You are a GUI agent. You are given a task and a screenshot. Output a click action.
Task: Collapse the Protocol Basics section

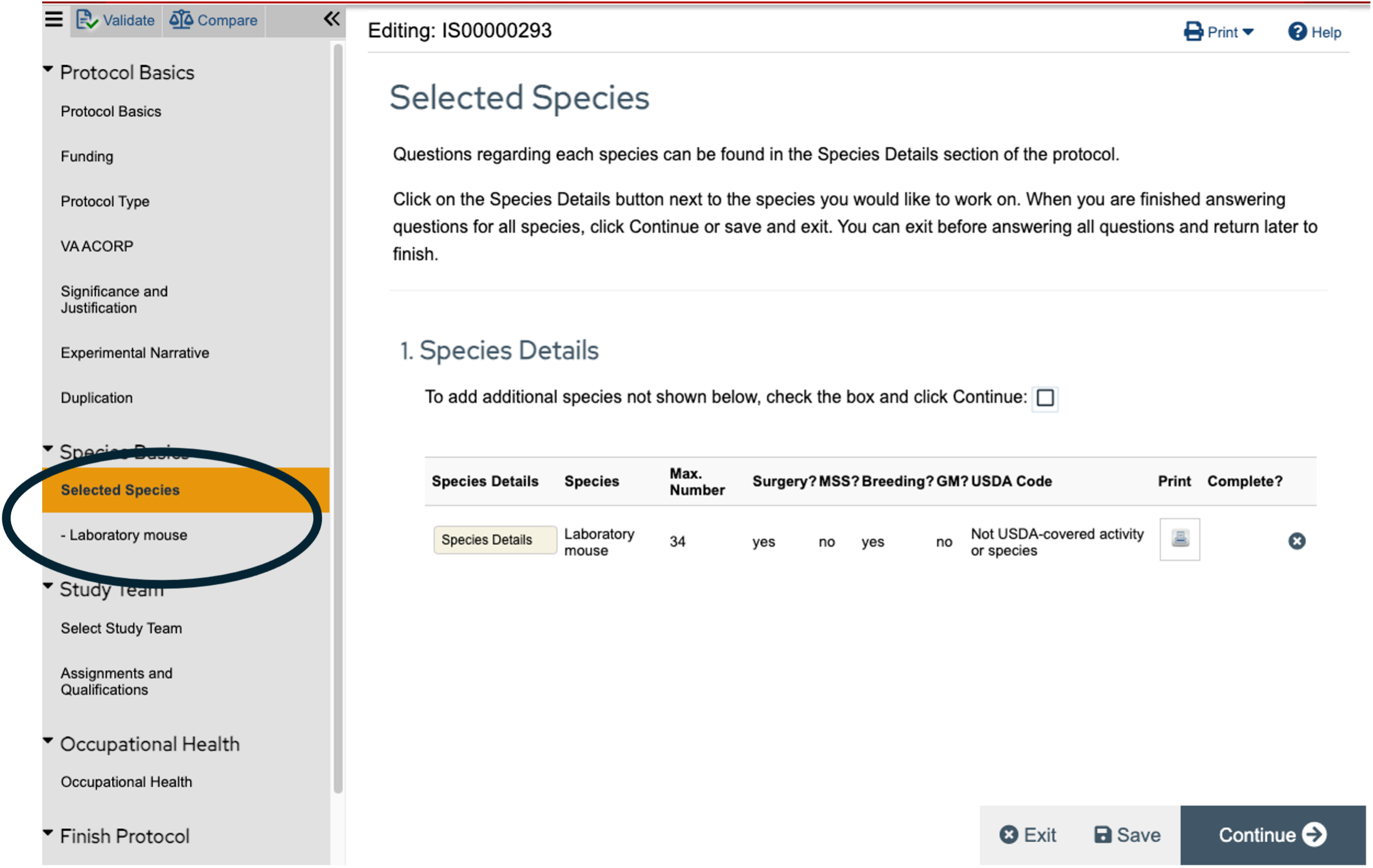[48, 71]
